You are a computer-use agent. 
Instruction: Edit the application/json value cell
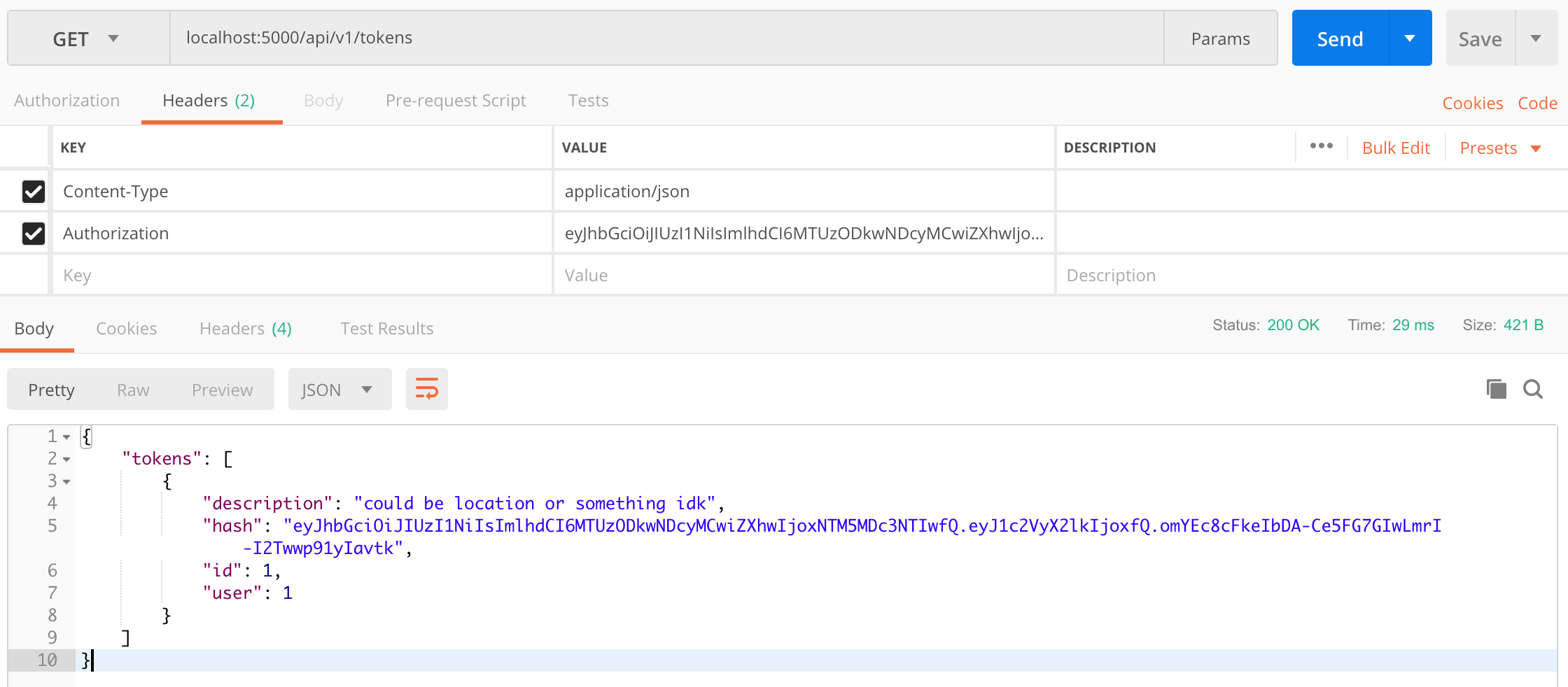click(804, 191)
